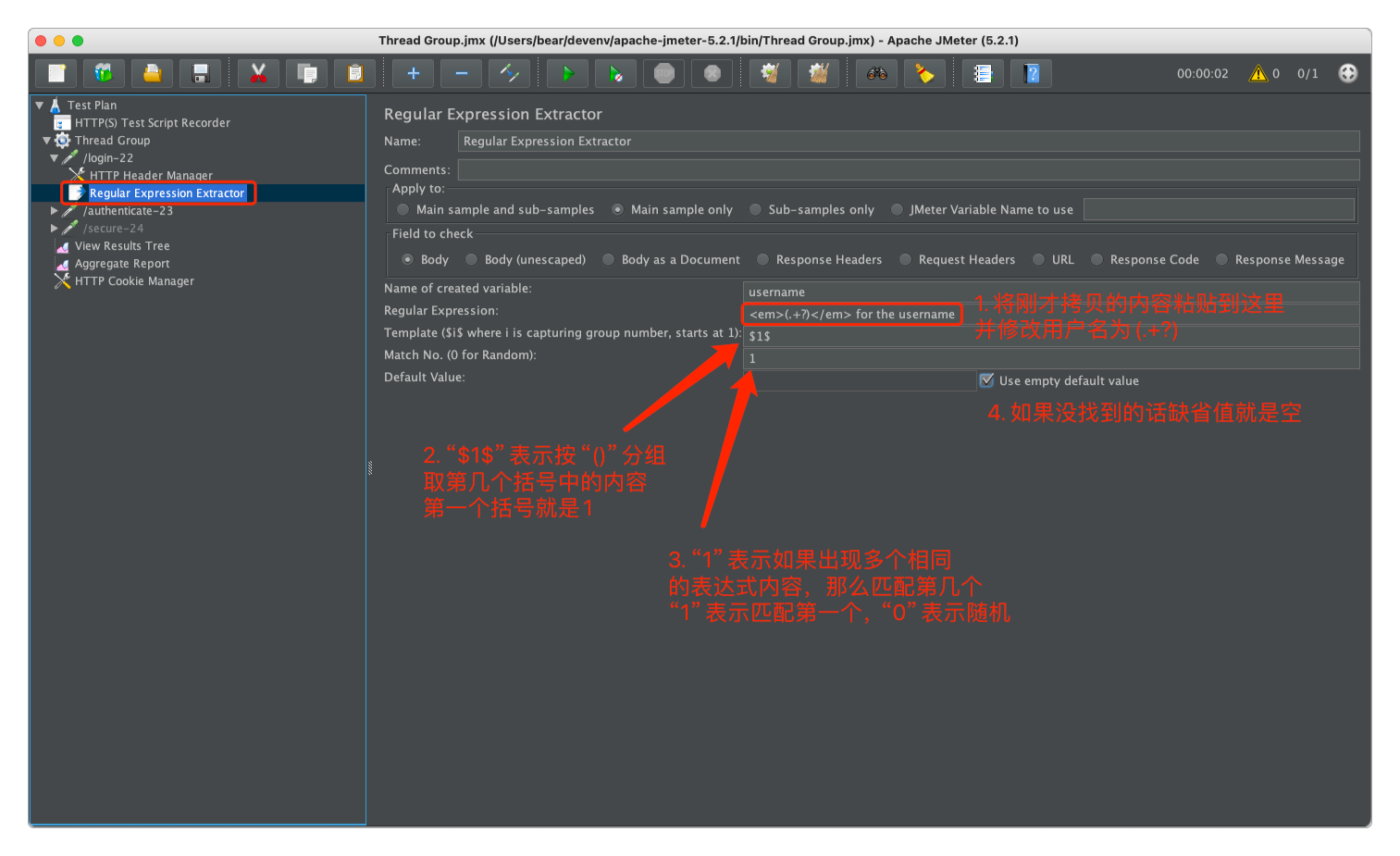This screenshot has width=1400, height=856.
Task: Expand all nodes with plus icon
Action: coord(413,73)
